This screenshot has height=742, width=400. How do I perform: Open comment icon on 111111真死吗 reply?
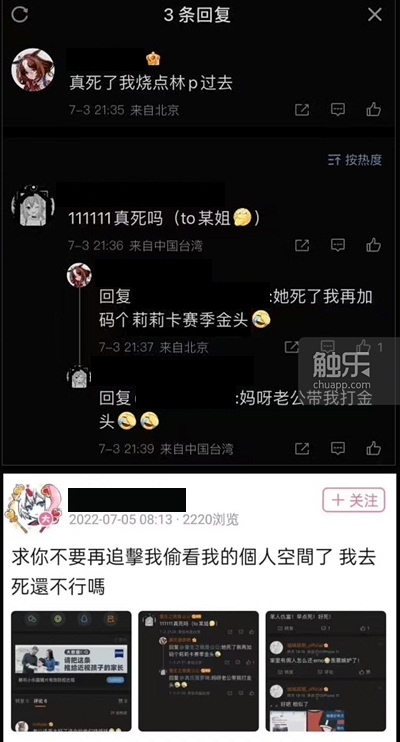tap(338, 245)
